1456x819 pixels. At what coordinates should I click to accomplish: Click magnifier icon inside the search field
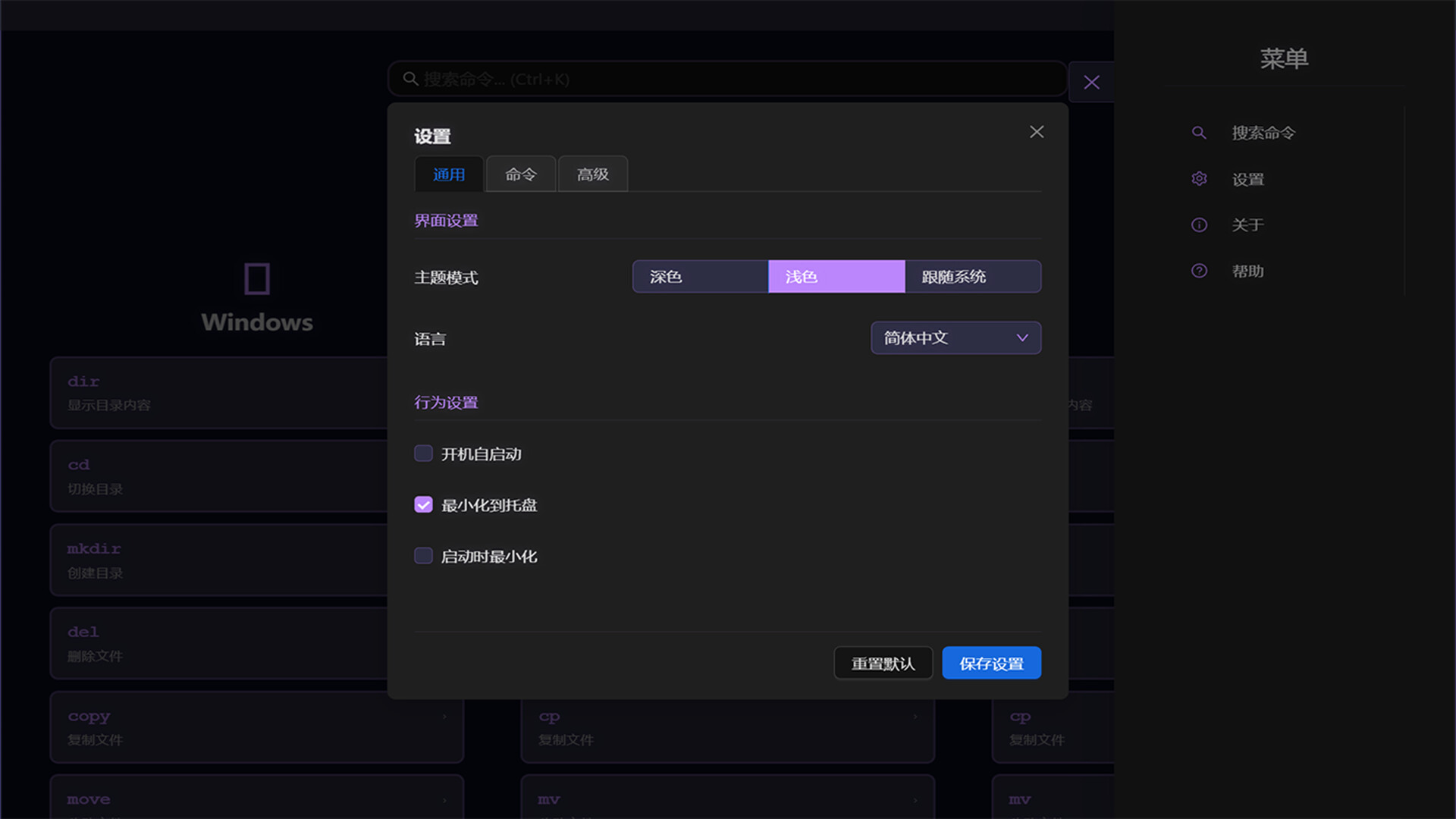pyautogui.click(x=410, y=79)
